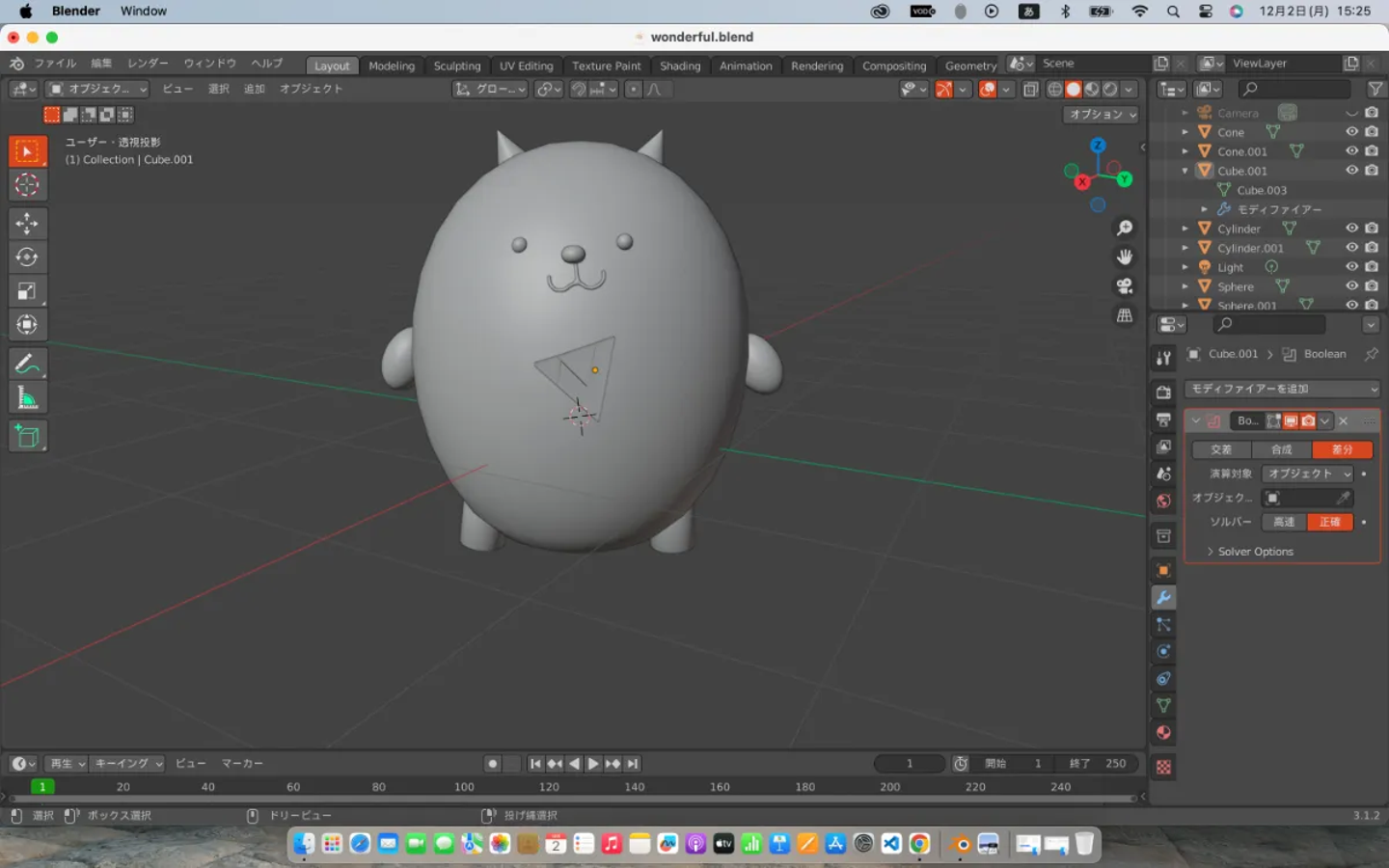This screenshot has width=1389, height=868.
Task: Open the モディファイアーを追加 dropdown
Action: (x=1281, y=389)
